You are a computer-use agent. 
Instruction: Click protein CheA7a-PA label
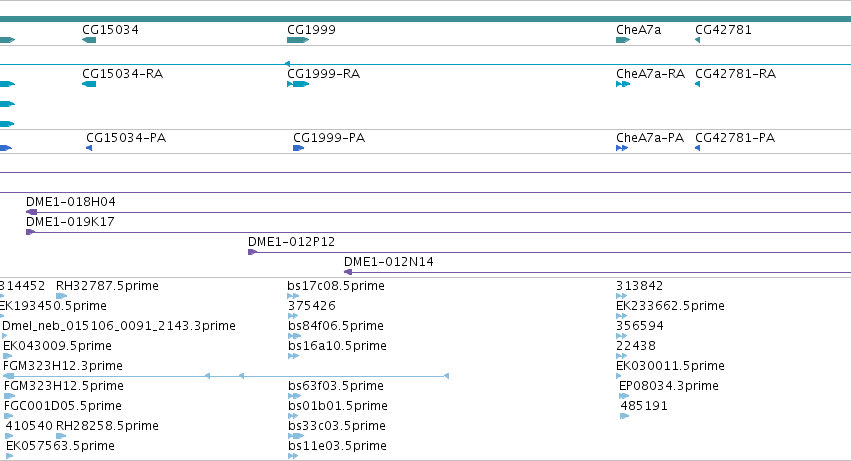[x=650, y=138]
